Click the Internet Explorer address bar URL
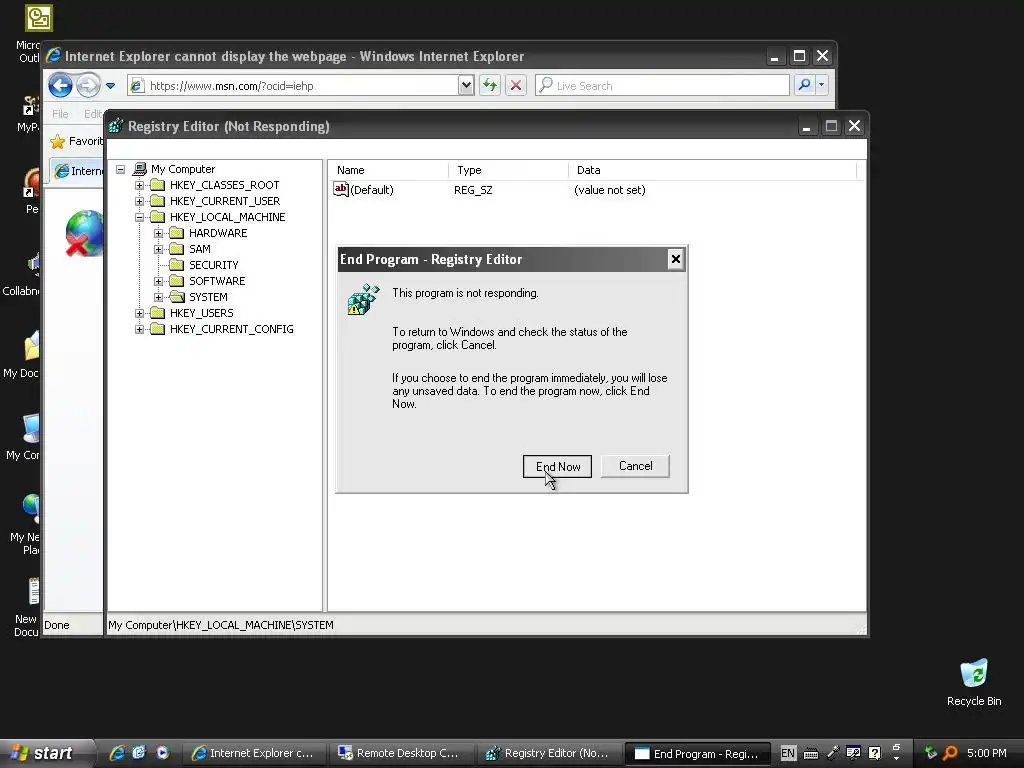This screenshot has height=768, width=1024. pyautogui.click(x=232, y=86)
